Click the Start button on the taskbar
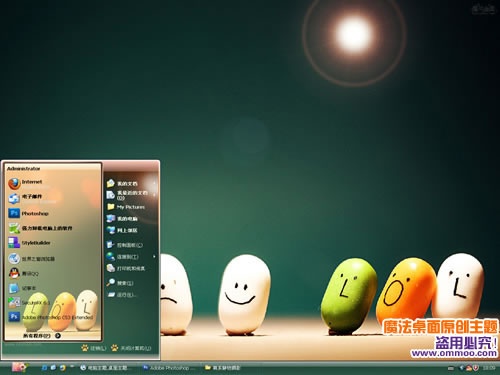This screenshot has width=500, height=375. pos(19,367)
